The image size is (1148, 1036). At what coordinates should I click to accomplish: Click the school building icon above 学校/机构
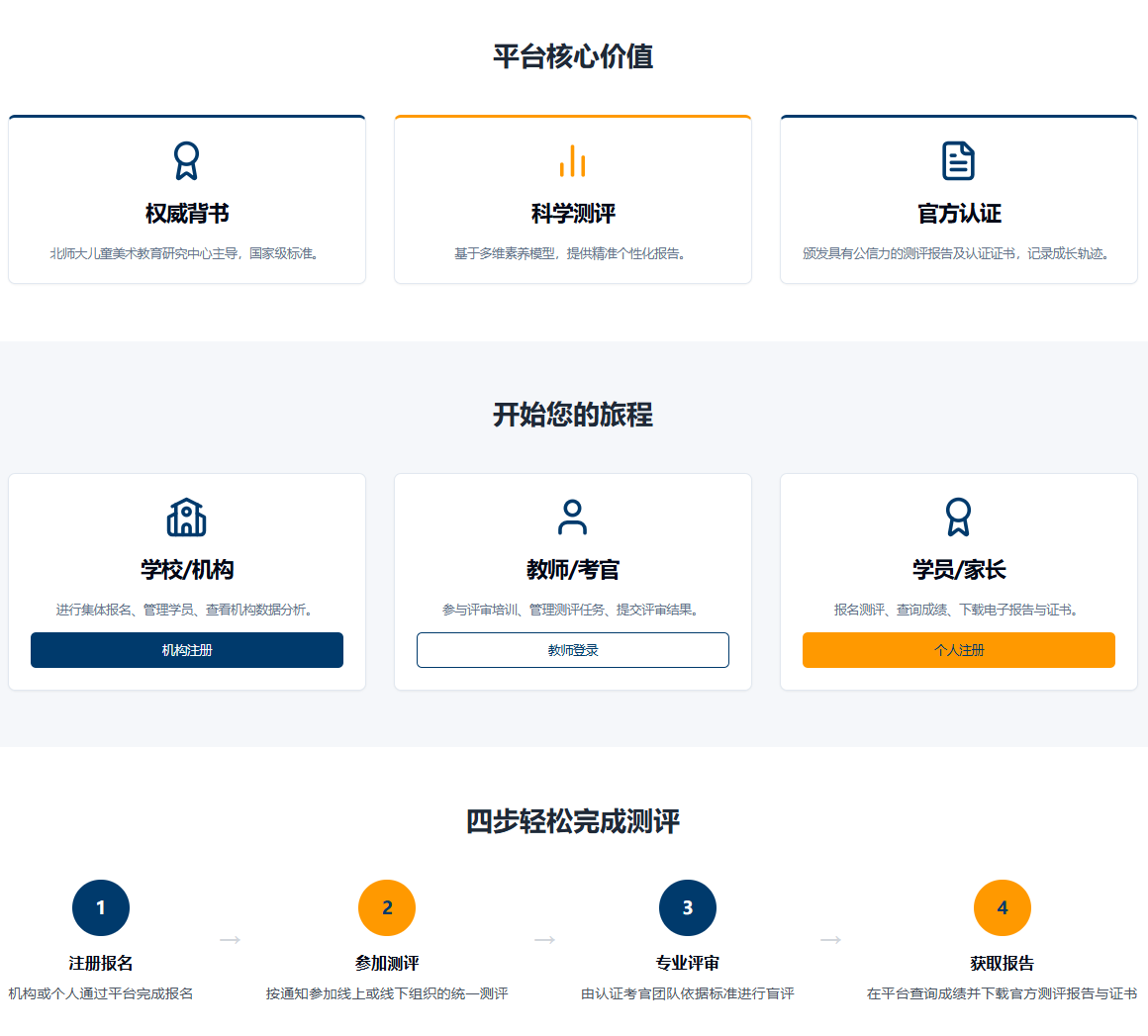(x=187, y=517)
